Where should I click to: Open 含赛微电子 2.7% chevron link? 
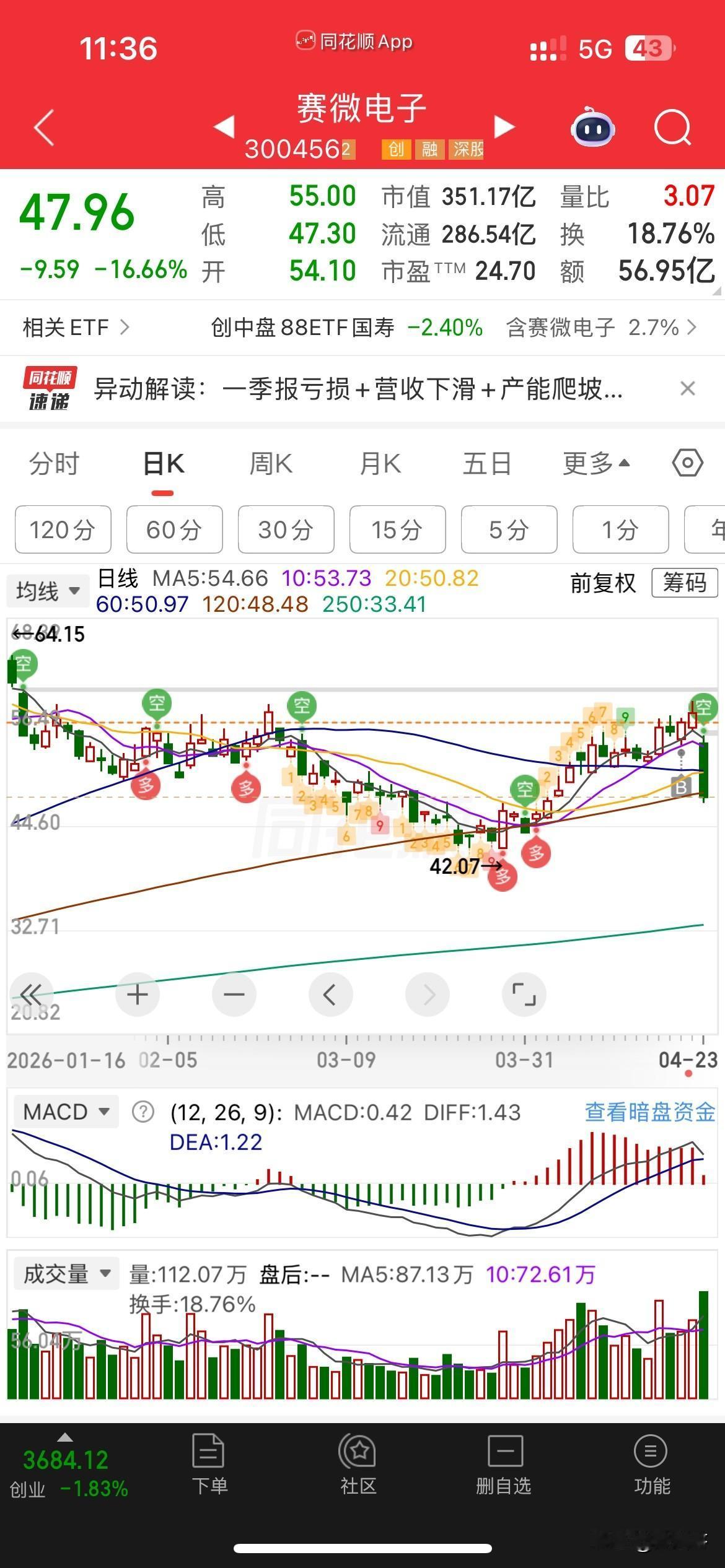point(602,327)
